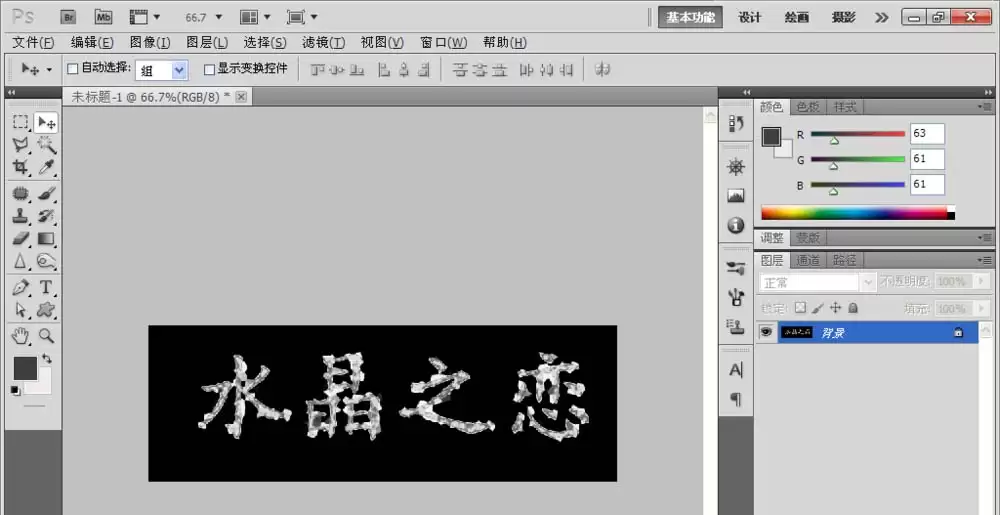This screenshot has width=1000, height=515.
Task: Select the Magic Wand tool
Action: 46,145
